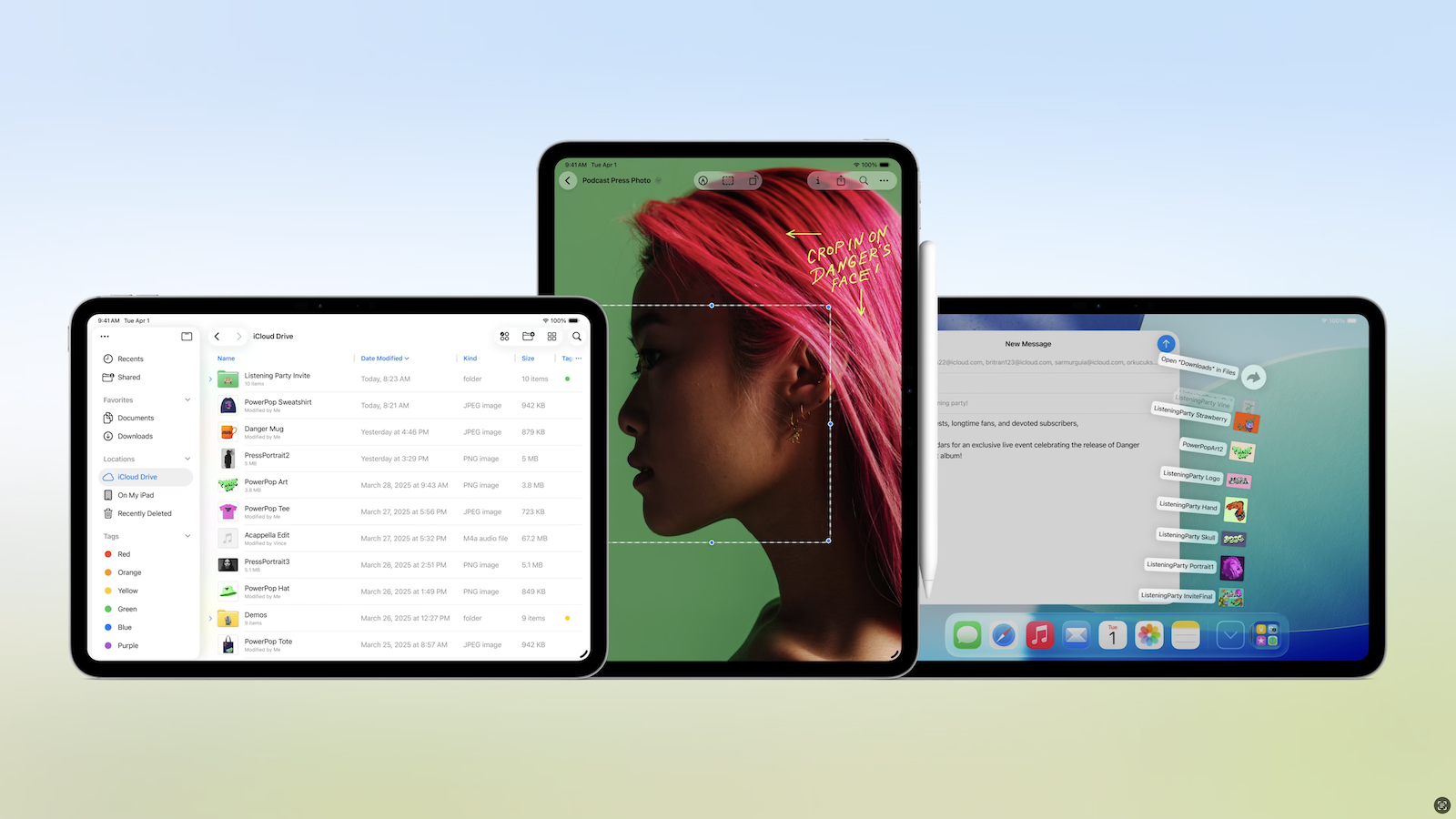1456x819 pixels.
Task: Tap the share icon in Preview toolbar
Action: point(841,181)
